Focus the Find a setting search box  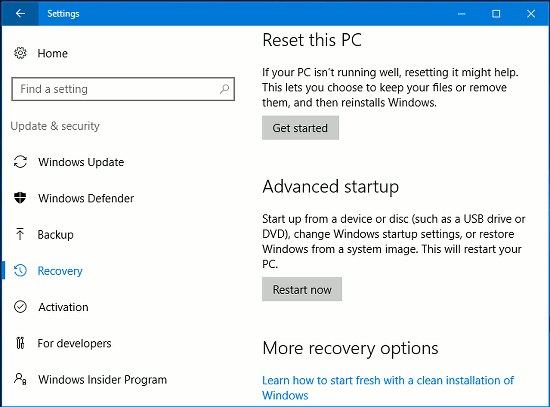click(123, 89)
